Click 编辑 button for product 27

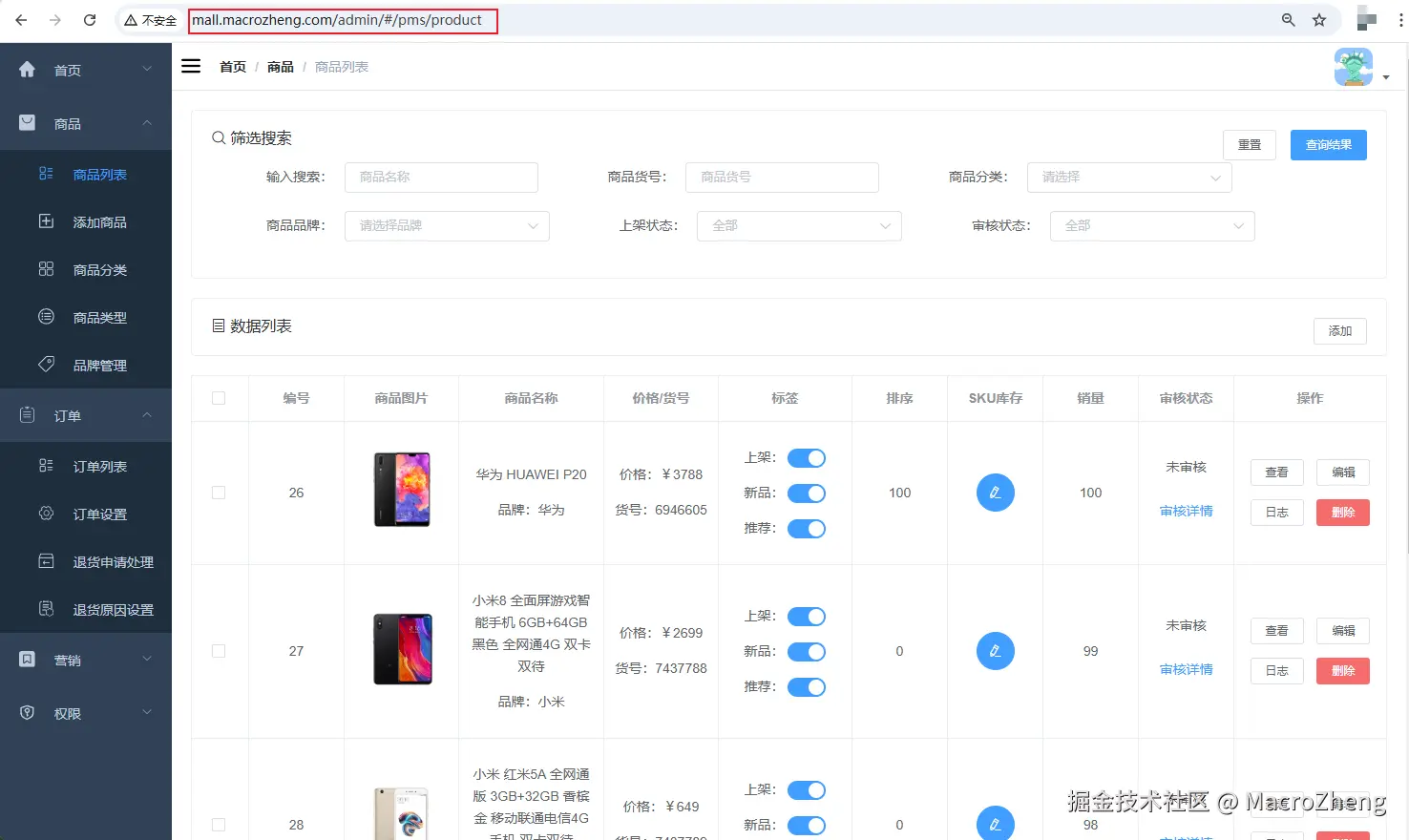point(1343,631)
